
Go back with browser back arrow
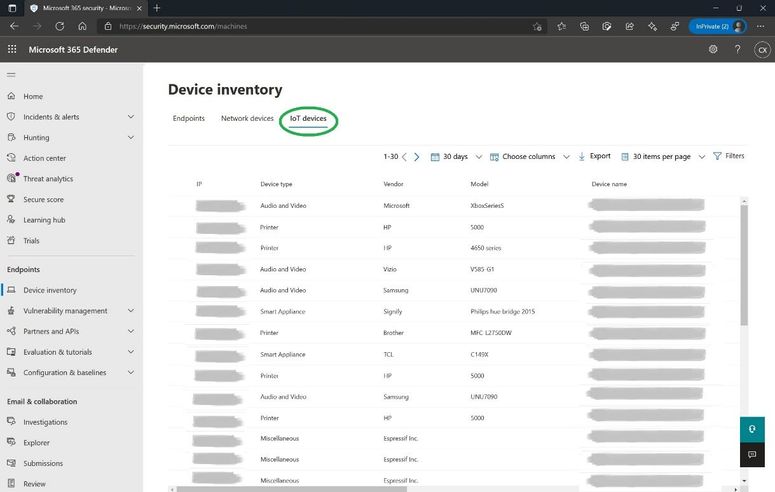click(x=14, y=26)
